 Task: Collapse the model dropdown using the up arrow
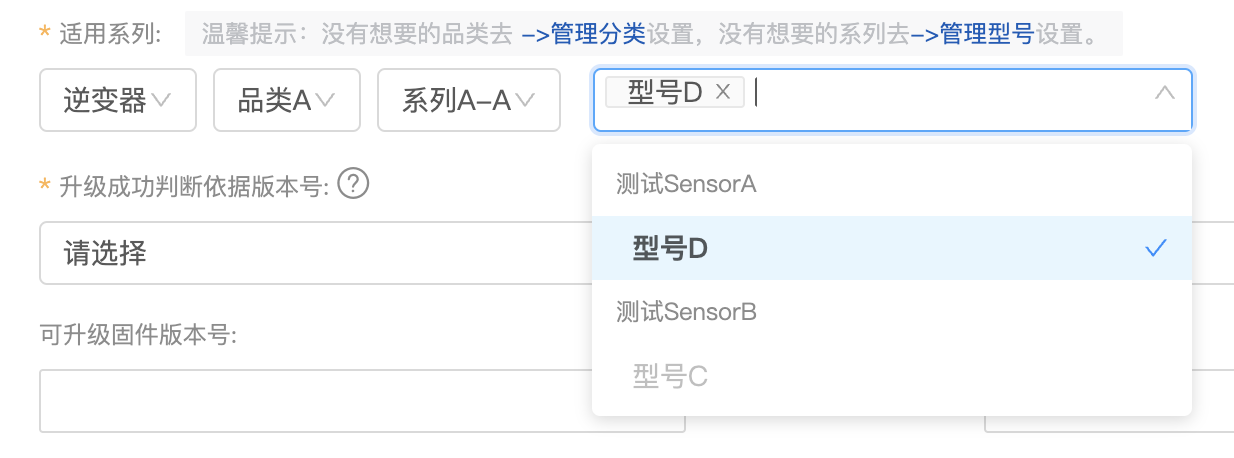click(x=1164, y=93)
